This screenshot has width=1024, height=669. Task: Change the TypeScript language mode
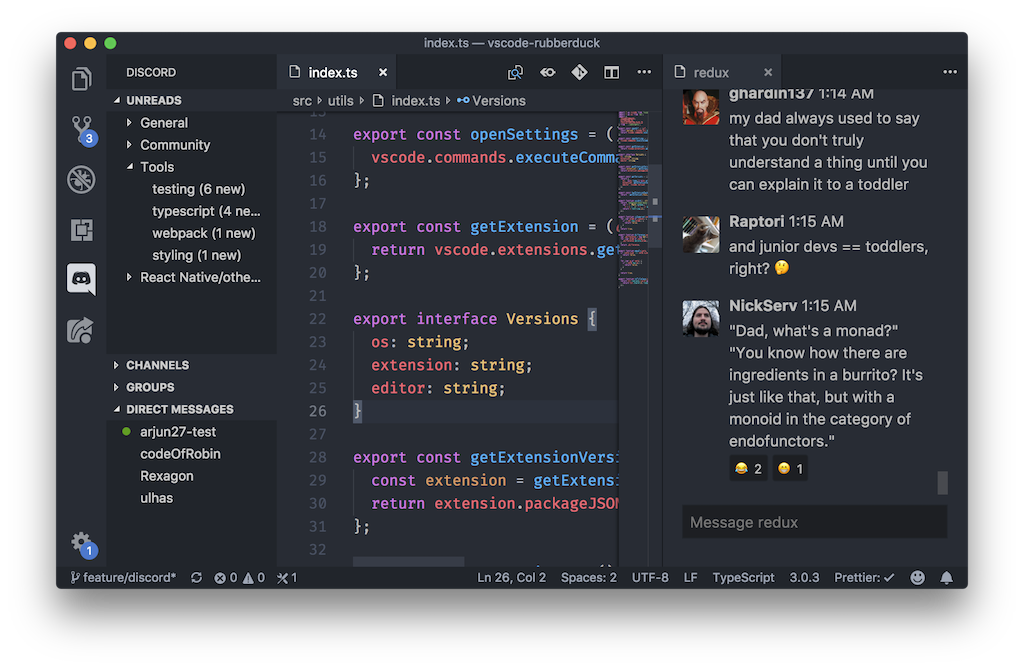click(x=743, y=578)
